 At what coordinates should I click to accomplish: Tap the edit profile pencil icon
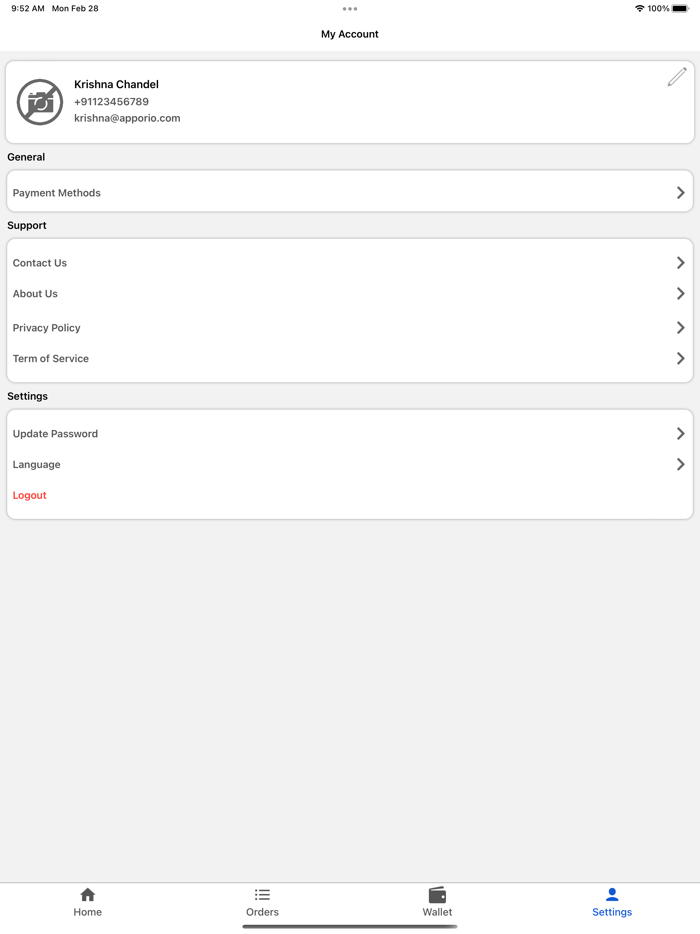click(x=677, y=77)
